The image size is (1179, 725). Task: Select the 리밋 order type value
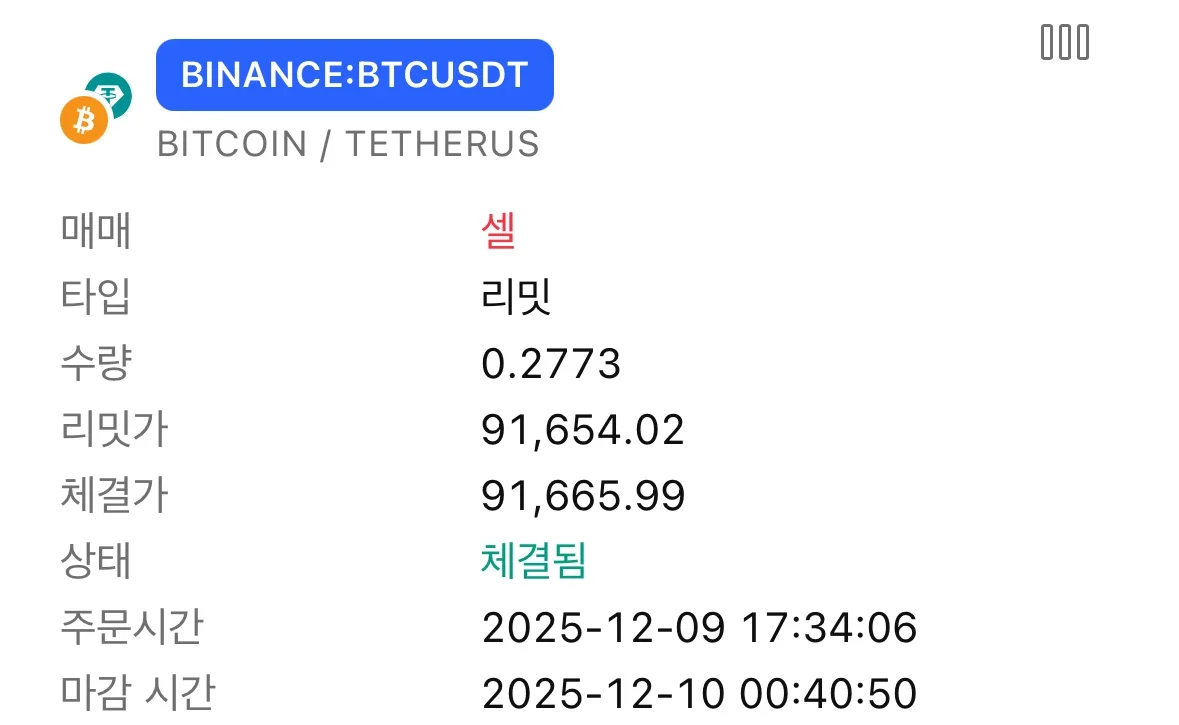pos(516,298)
